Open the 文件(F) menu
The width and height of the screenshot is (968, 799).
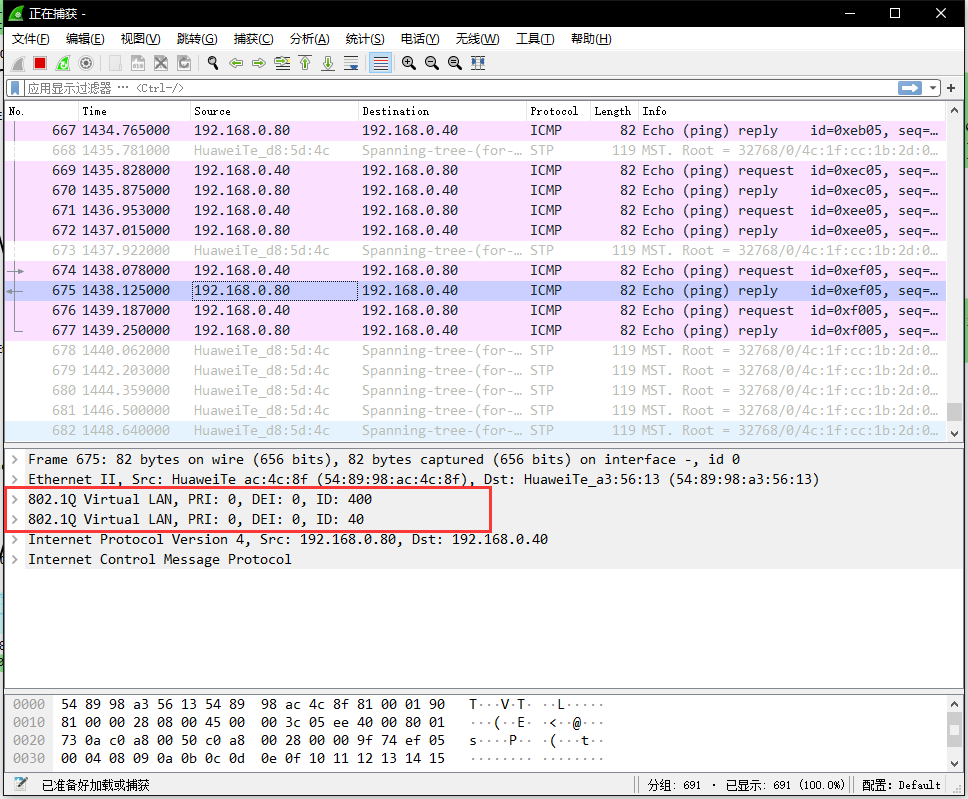tap(31, 39)
